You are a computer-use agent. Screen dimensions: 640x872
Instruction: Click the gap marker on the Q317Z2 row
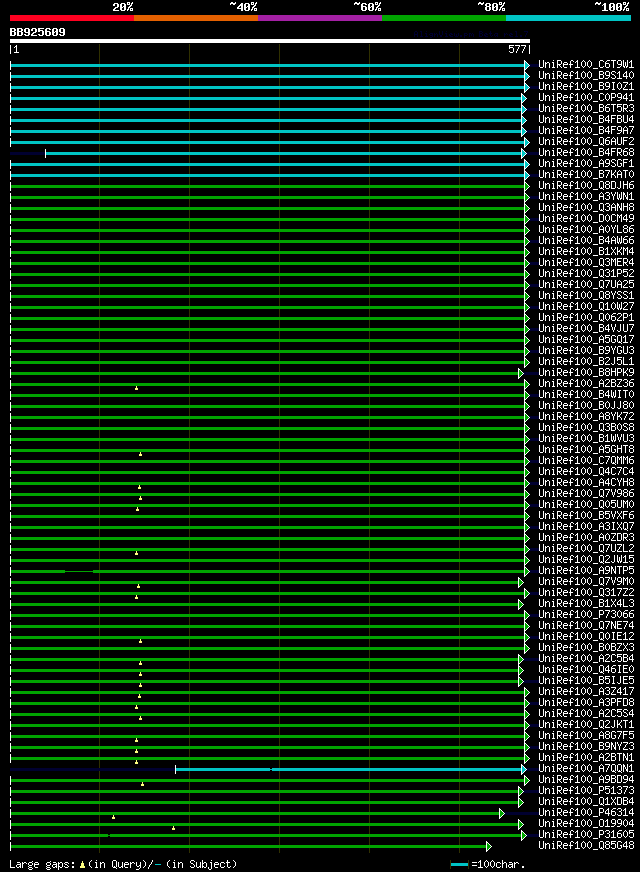click(136, 597)
